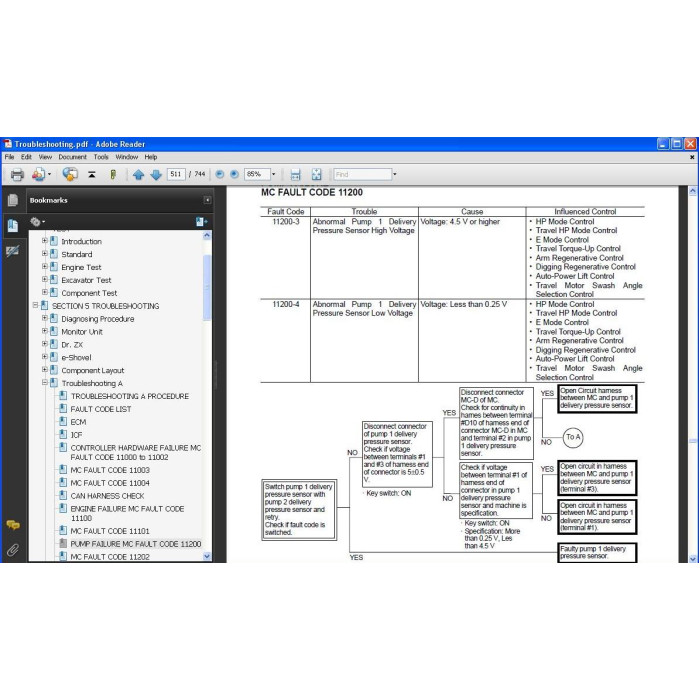Expand the Excavator Test bookmark
700x700 pixels.
pyautogui.click(x=45, y=279)
